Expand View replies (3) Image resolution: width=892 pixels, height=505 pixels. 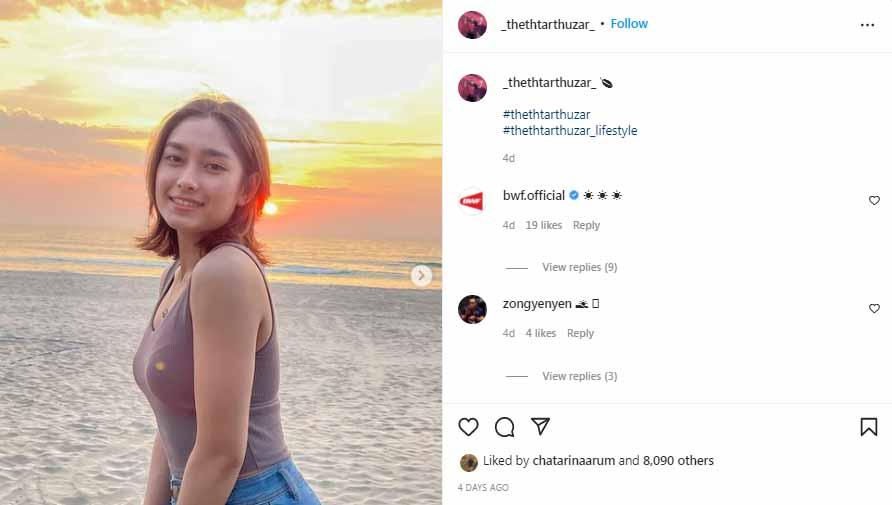point(579,376)
